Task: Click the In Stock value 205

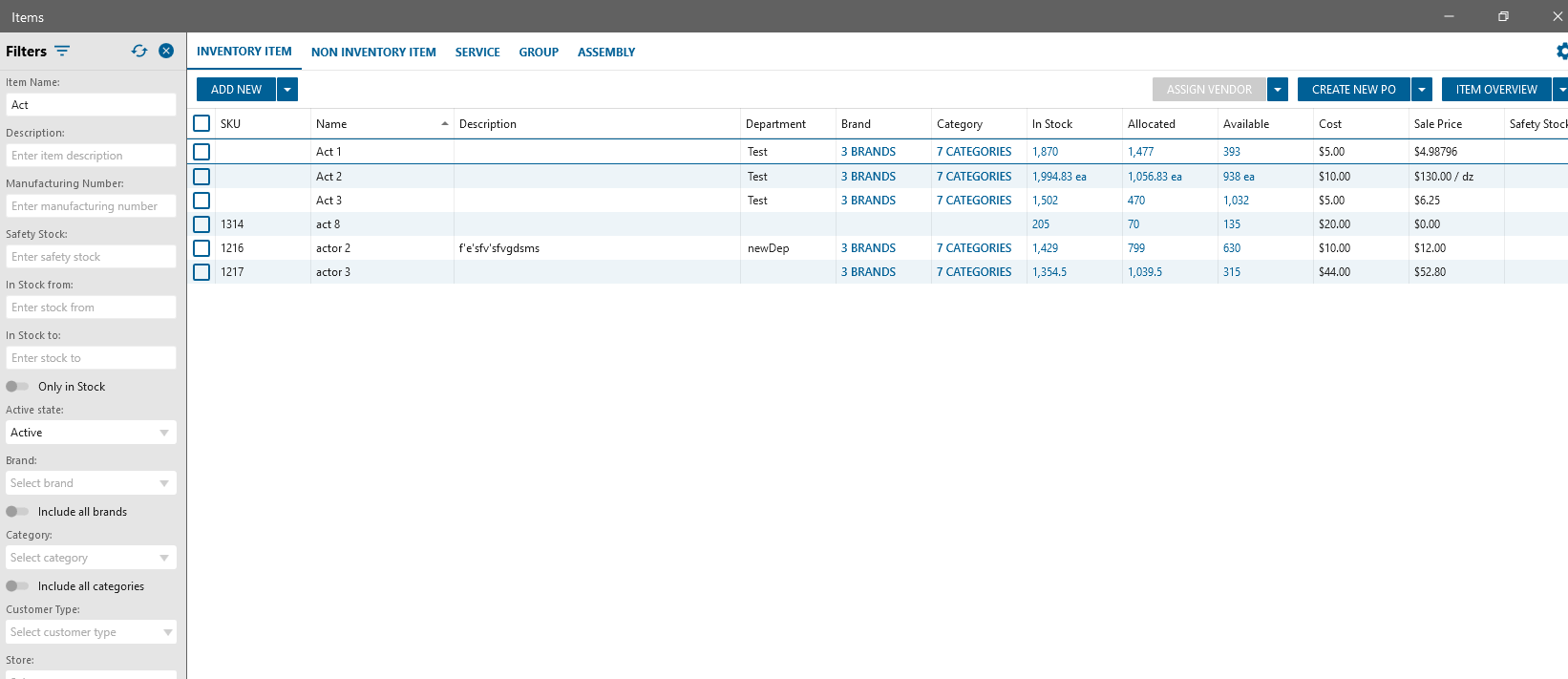Action: coord(1041,224)
